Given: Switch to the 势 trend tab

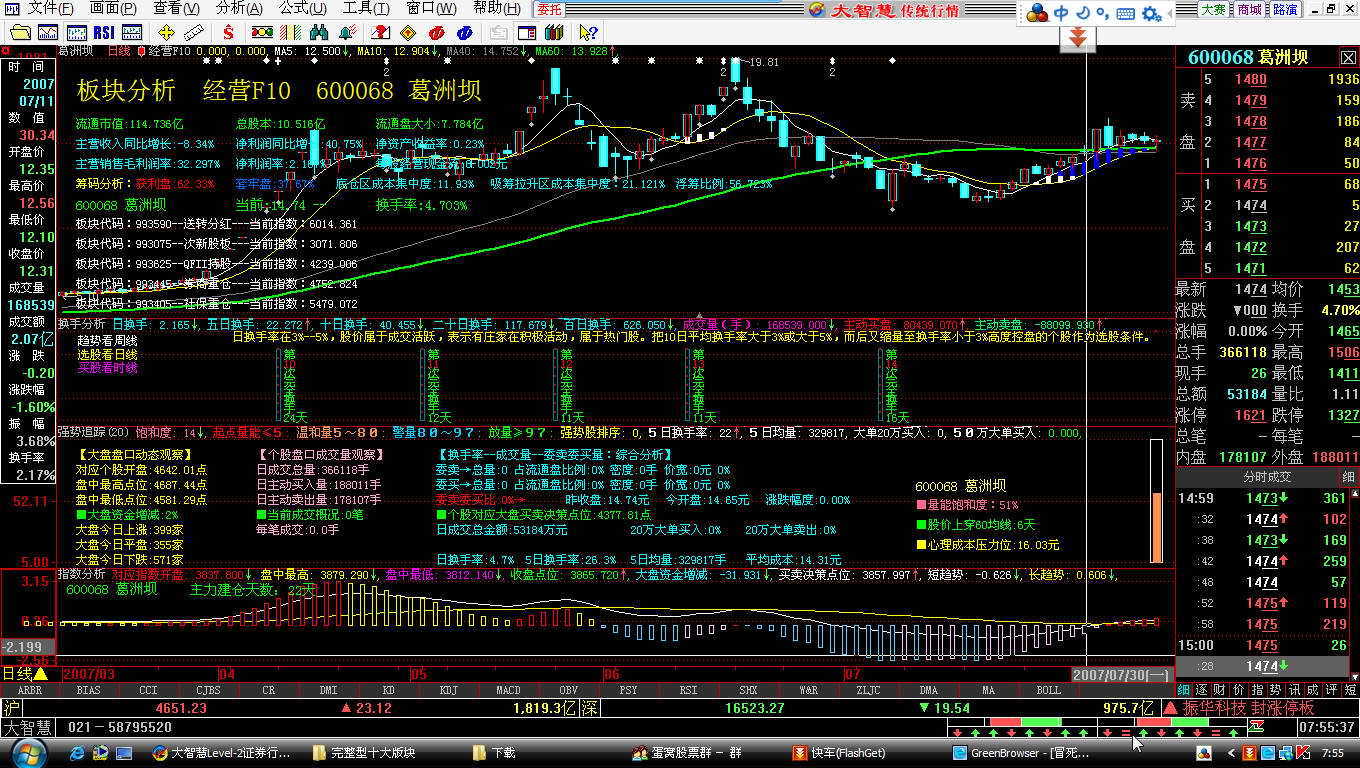Looking at the screenshot, I should tap(1275, 690).
